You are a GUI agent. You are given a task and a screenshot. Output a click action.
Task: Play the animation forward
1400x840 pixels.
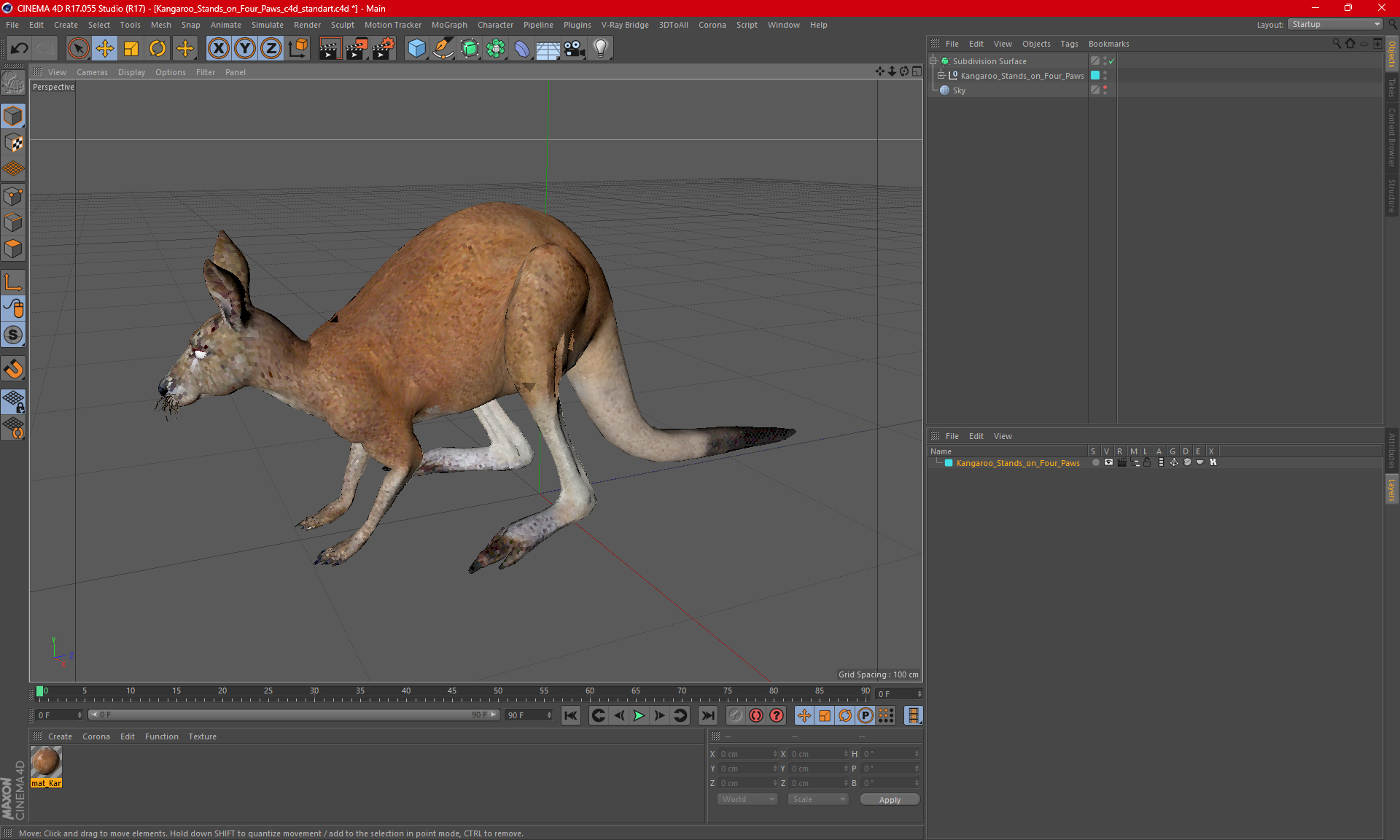point(639,715)
